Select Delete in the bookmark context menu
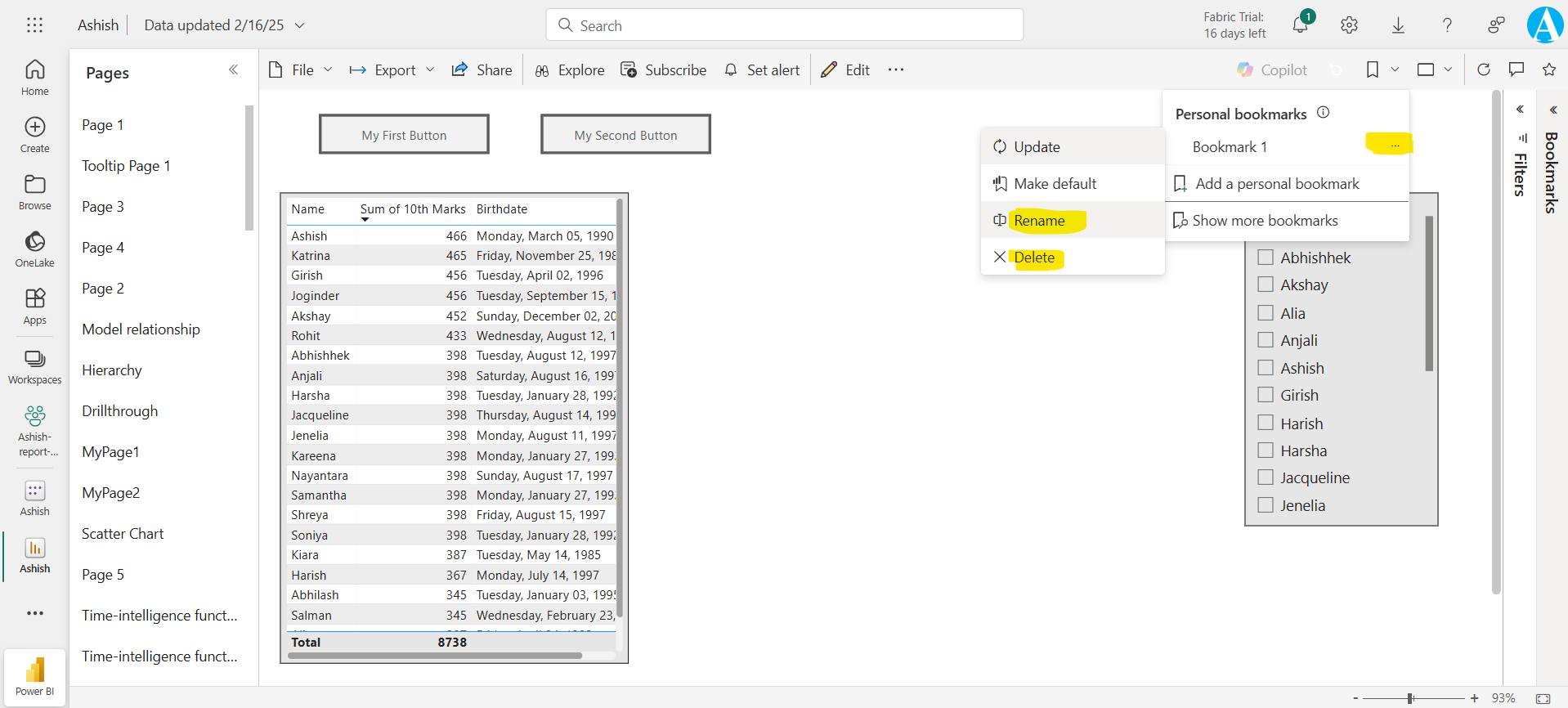Viewport: 1568px width, 708px height. (1034, 258)
